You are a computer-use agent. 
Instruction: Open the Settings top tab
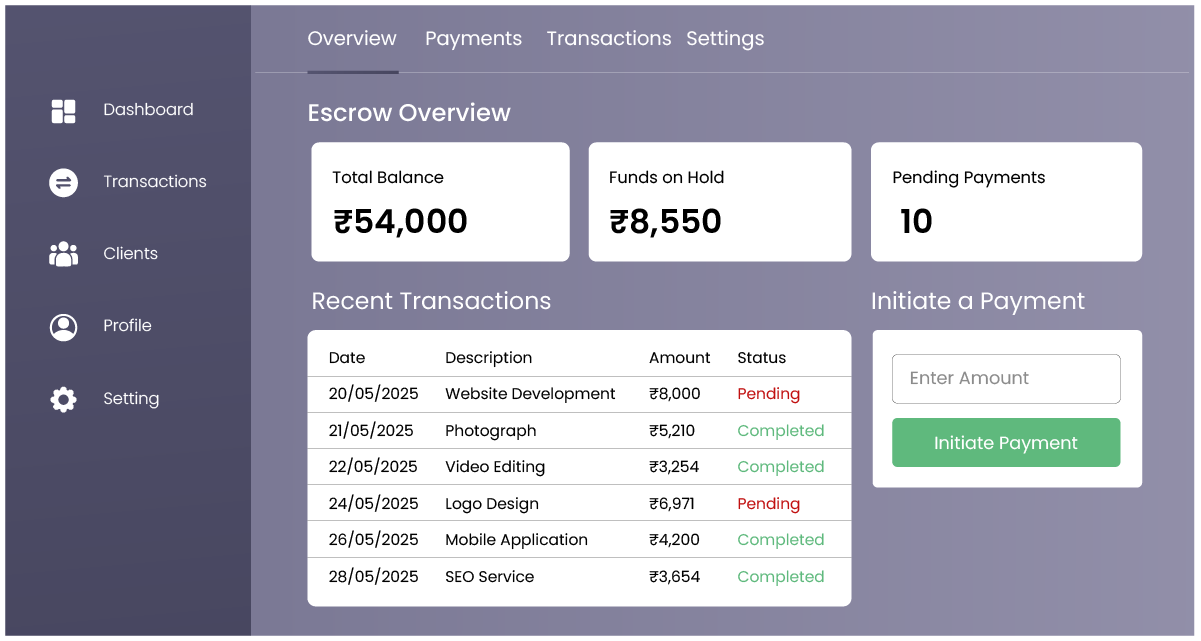click(x=725, y=39)
